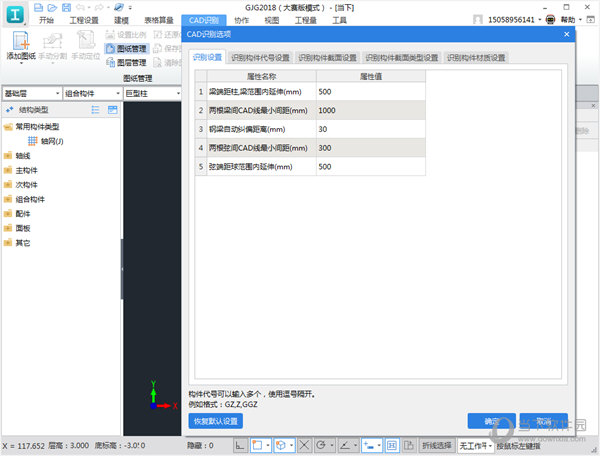
Task: Switch to 识别构件材质设置 tab
Action: (476, 58)
